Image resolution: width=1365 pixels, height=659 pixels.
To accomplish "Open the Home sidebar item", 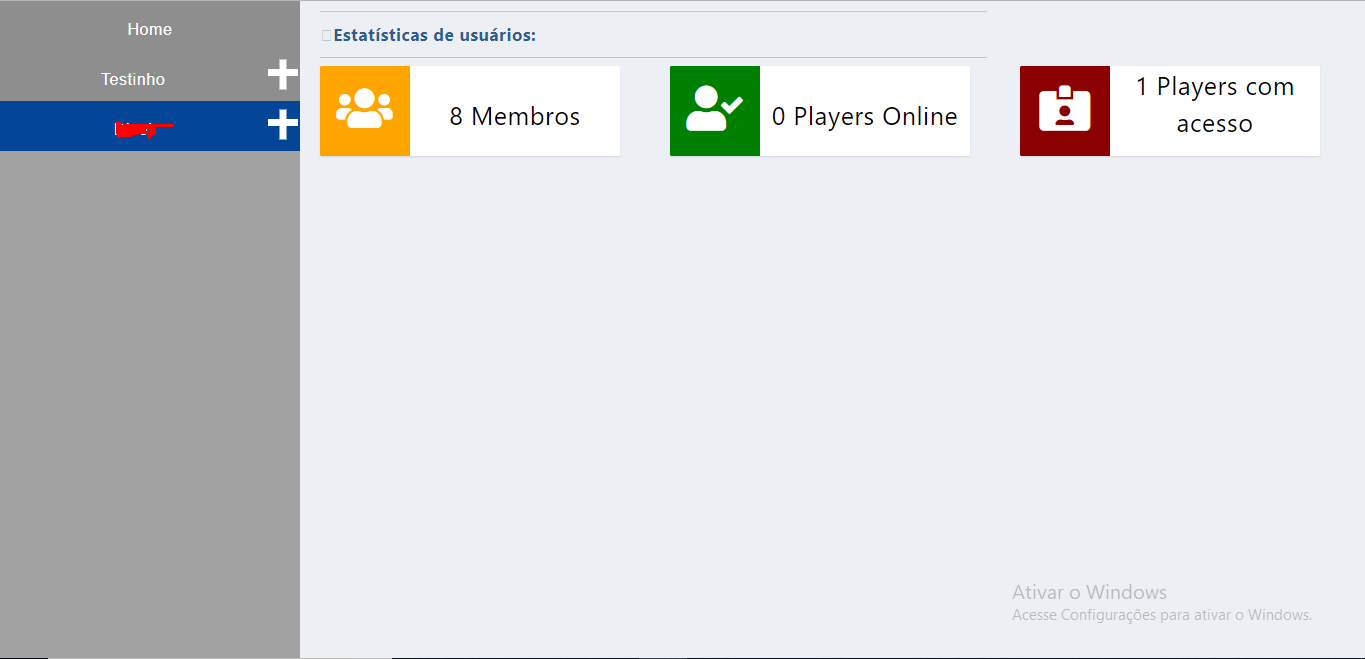I will pos(149,30).
